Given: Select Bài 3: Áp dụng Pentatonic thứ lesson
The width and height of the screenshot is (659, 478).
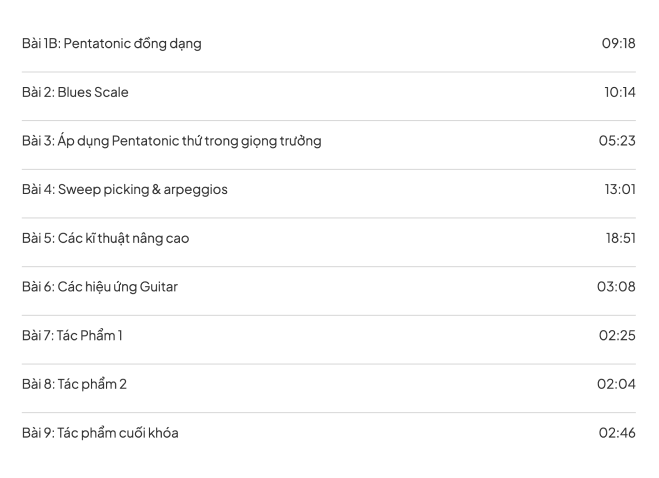Looking at the screenshot, I should tap(171, 141).
